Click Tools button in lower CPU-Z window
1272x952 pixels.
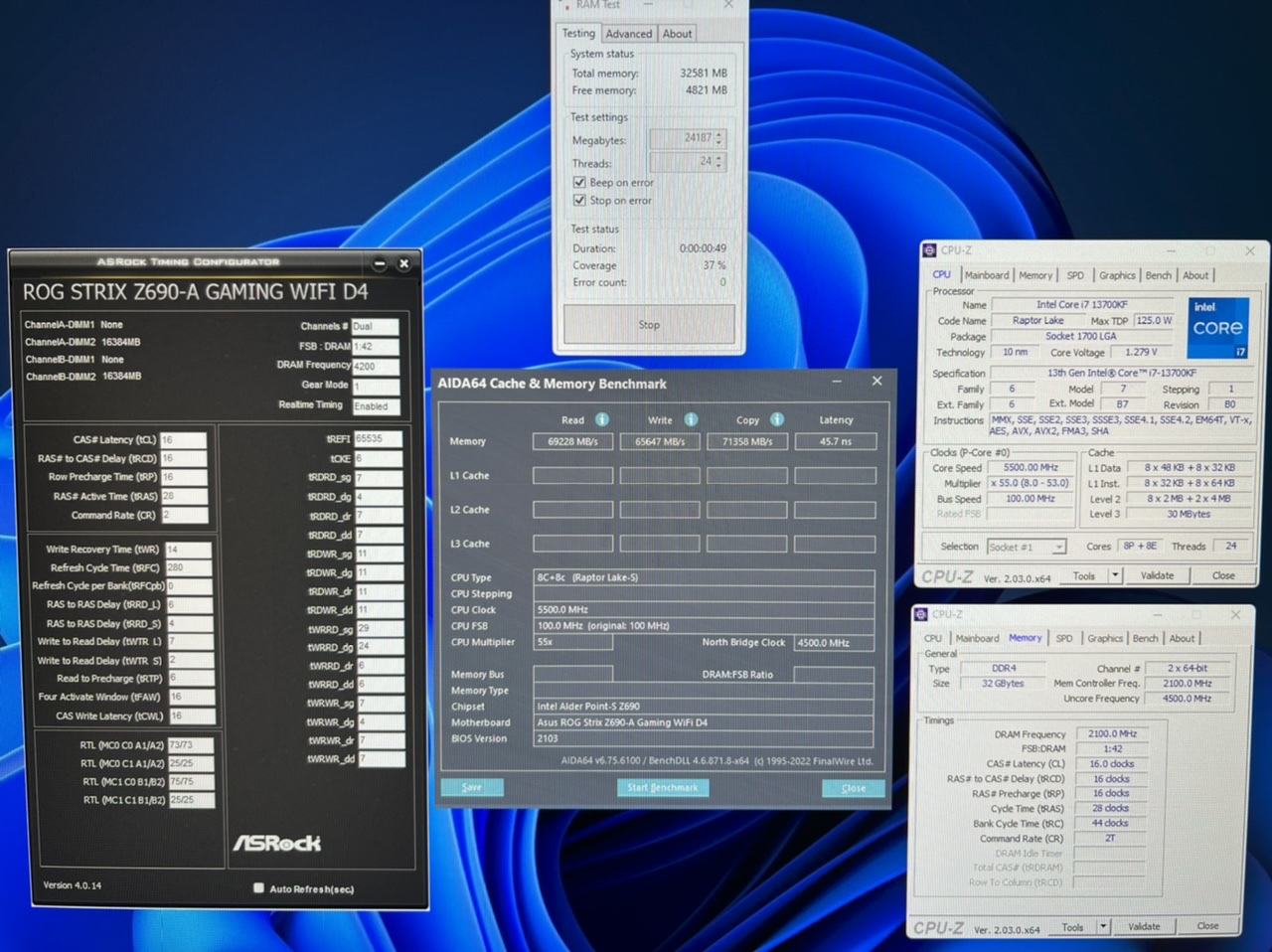(x=1072, y=927)
